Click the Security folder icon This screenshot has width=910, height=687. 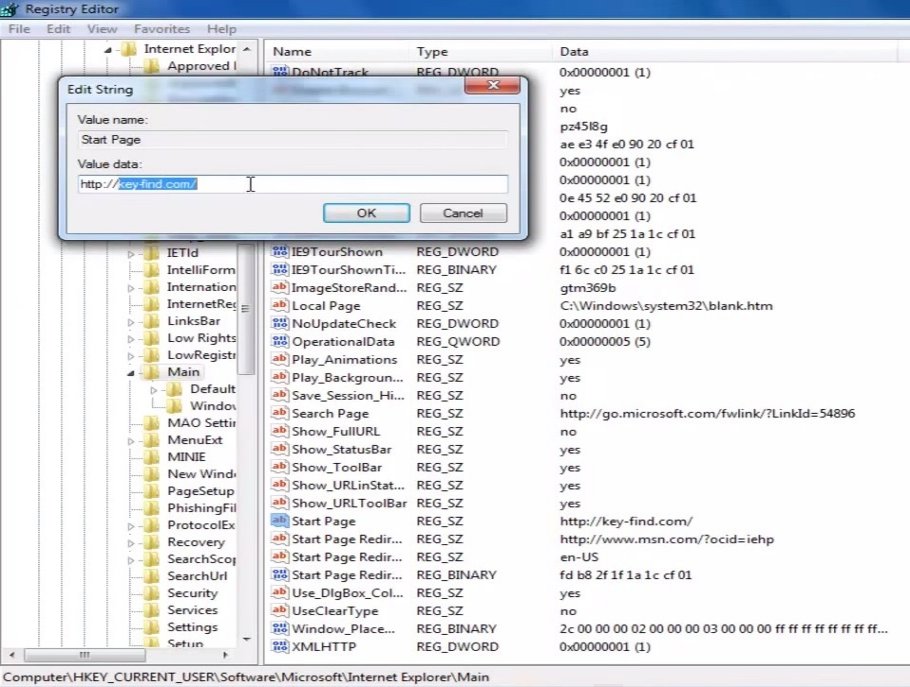[x=151, y=593]
